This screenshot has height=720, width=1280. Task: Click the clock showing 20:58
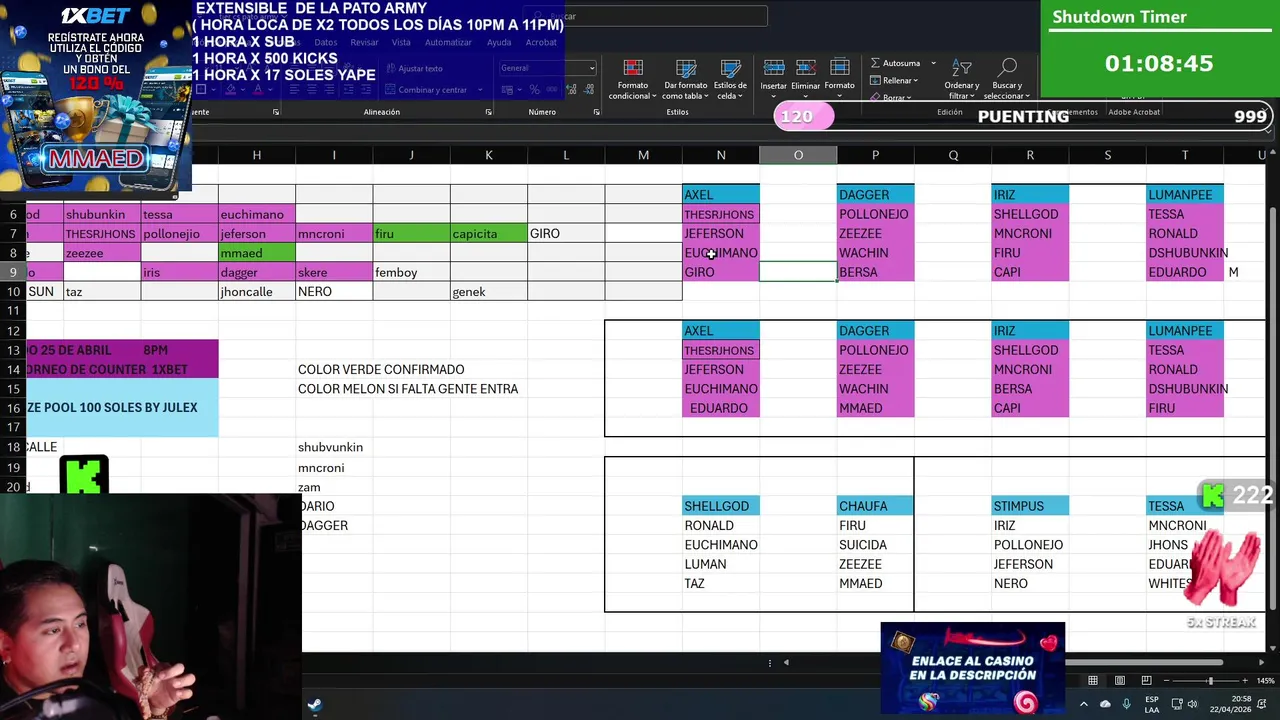point(1240,699)
